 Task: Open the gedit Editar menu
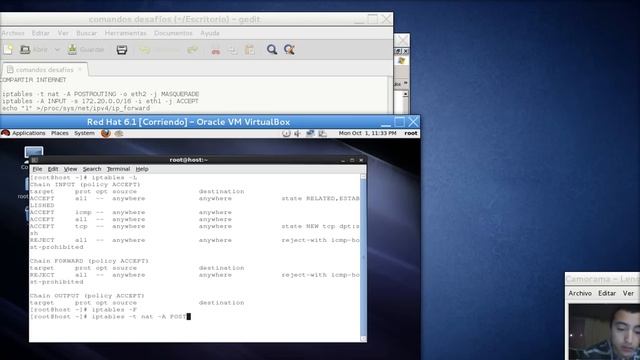click(40, 33)
